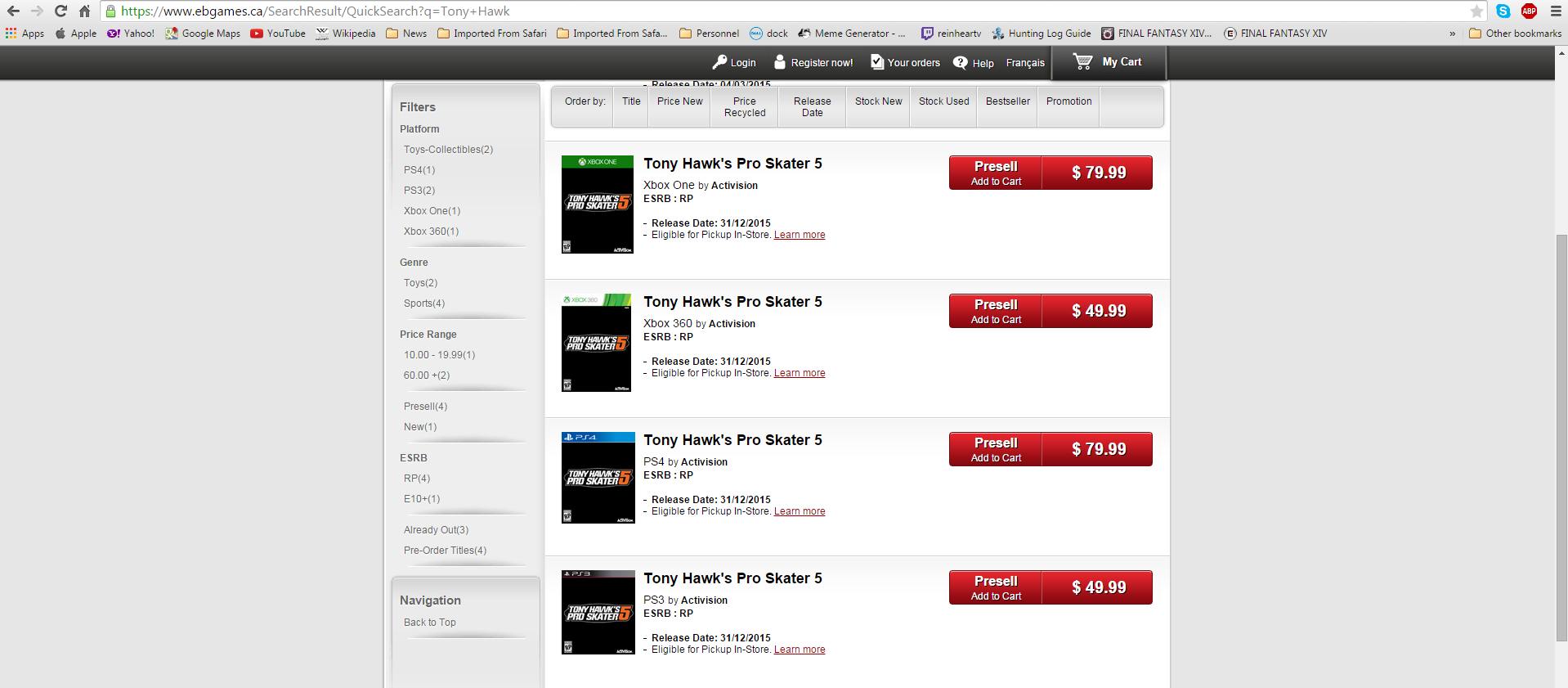Open the Apps bookmarks shortcut

[25, 34]
